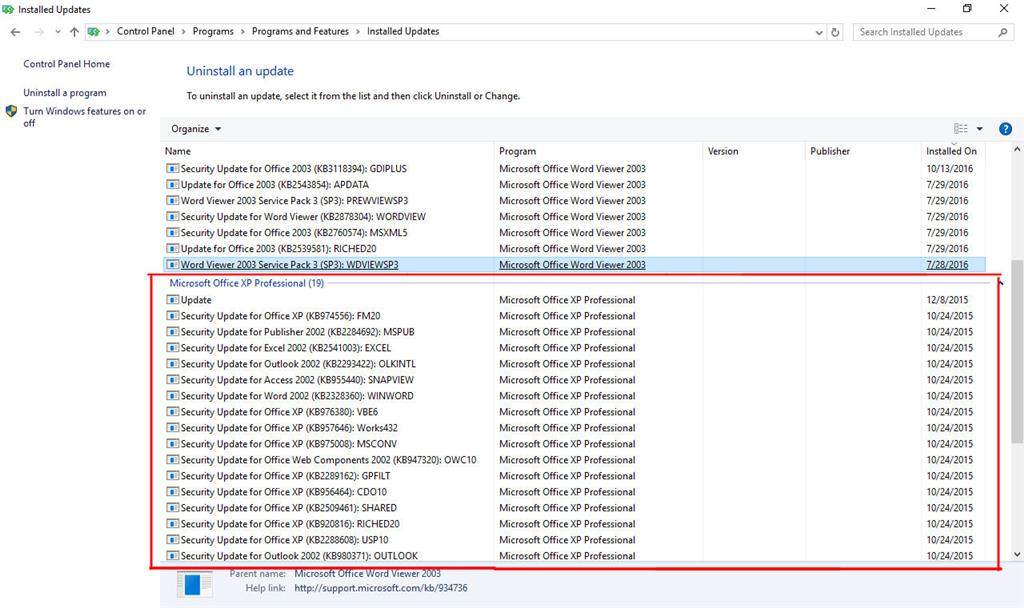Click the vertical scrollbar thumb
The width and height of the screenshot is (1024, 608).
[1017, 351]
